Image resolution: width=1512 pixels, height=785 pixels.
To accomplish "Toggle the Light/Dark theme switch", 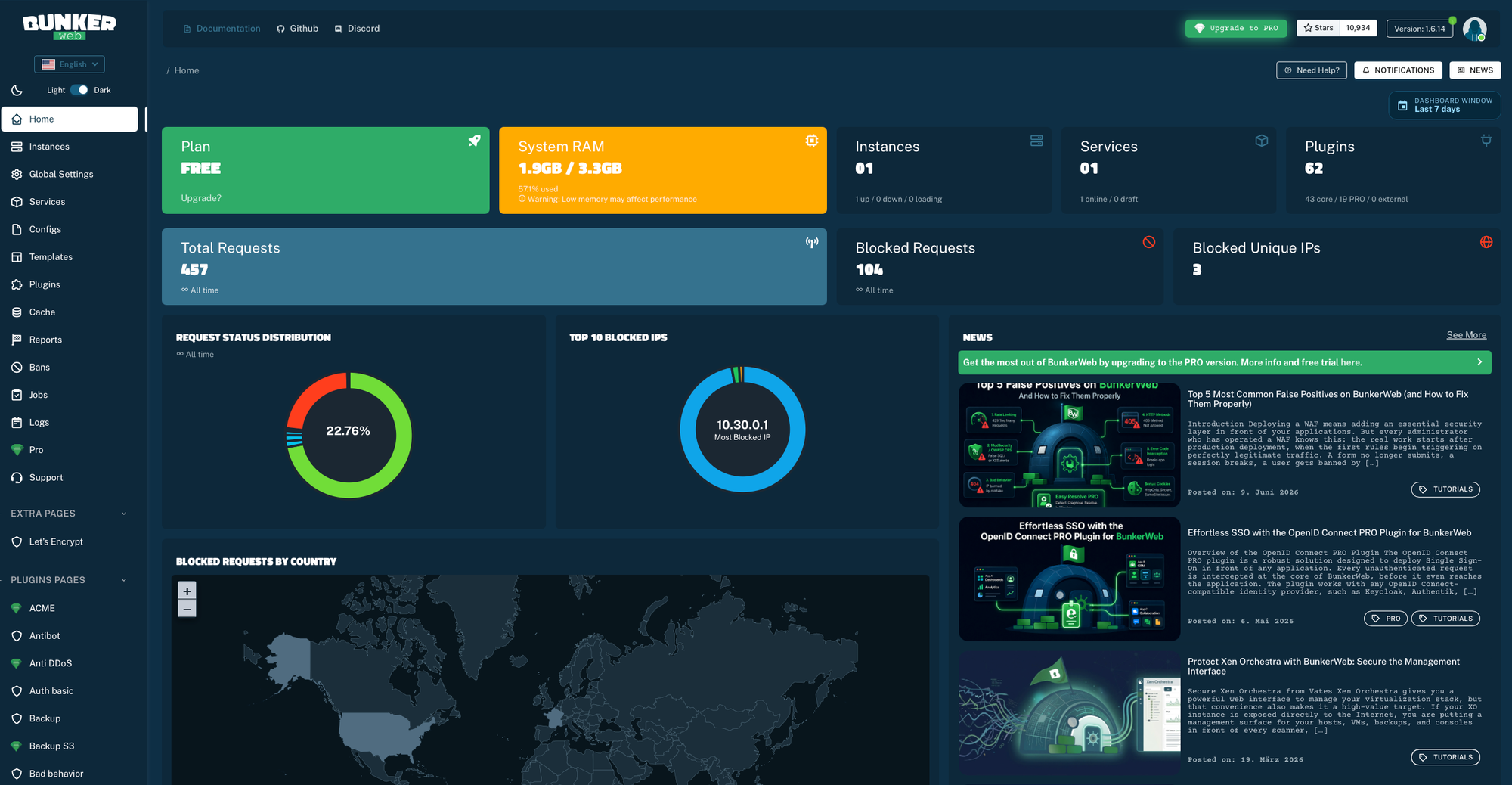I will coord(79,90).
